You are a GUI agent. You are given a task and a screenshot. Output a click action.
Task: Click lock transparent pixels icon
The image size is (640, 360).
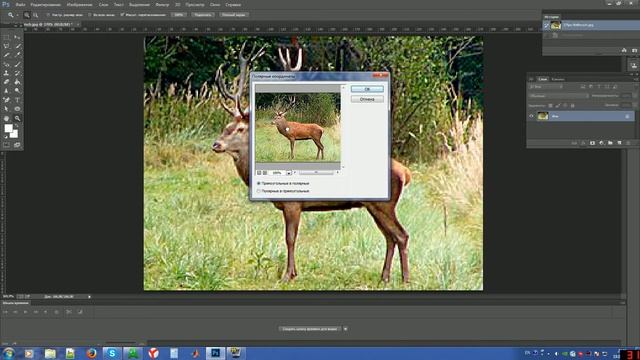click(550, 105)
